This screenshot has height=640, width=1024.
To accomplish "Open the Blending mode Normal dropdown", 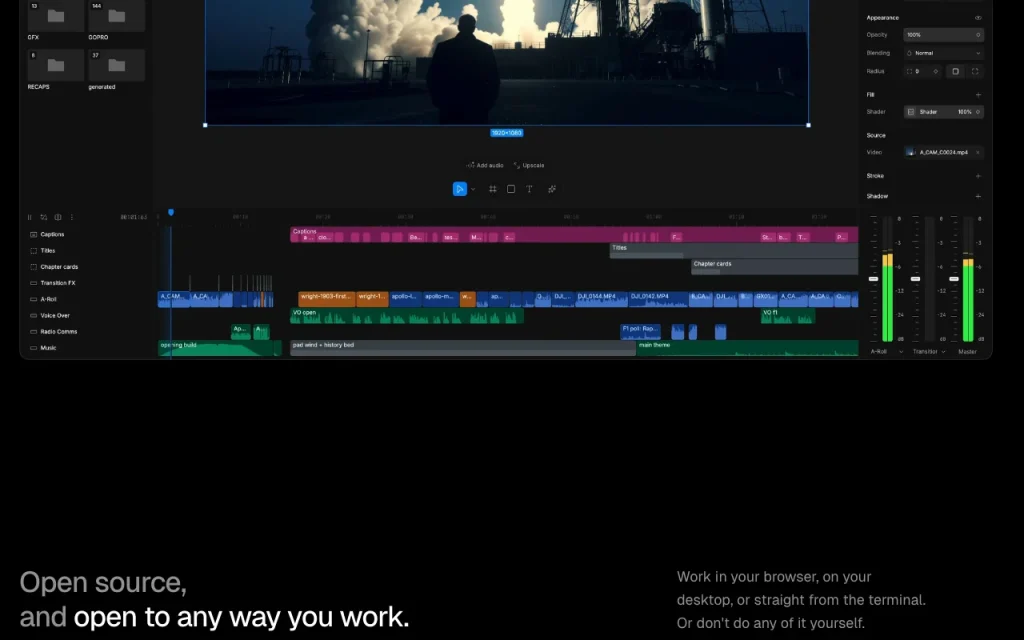I will pos(943,53).
